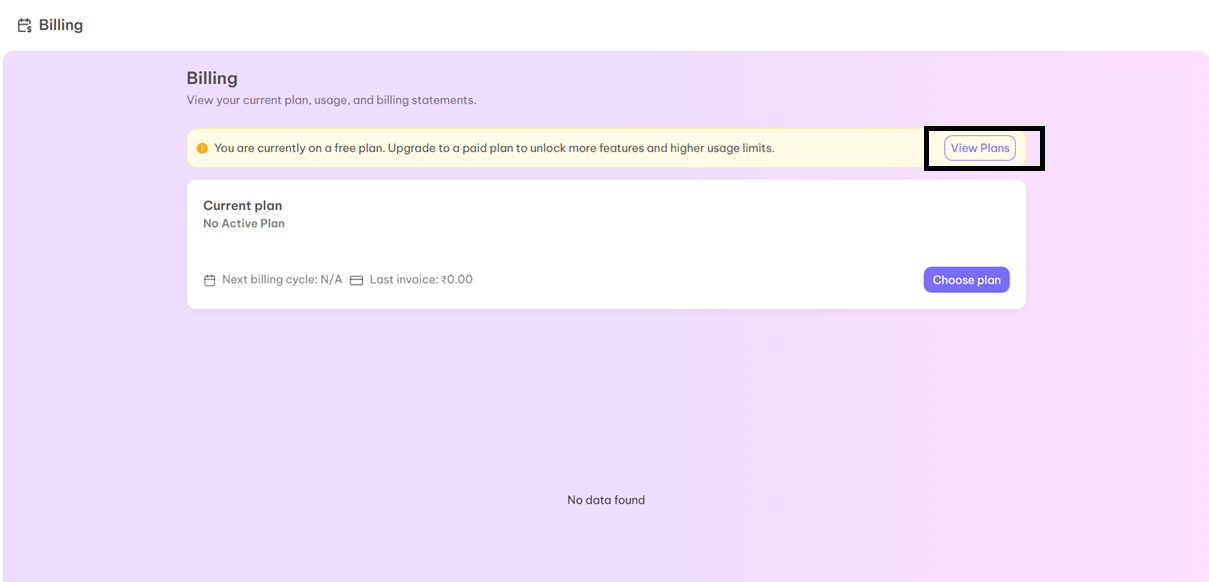Click the Billing calendar icon in header
This screenshot has height=582, width=1209.
pos(25,25)
